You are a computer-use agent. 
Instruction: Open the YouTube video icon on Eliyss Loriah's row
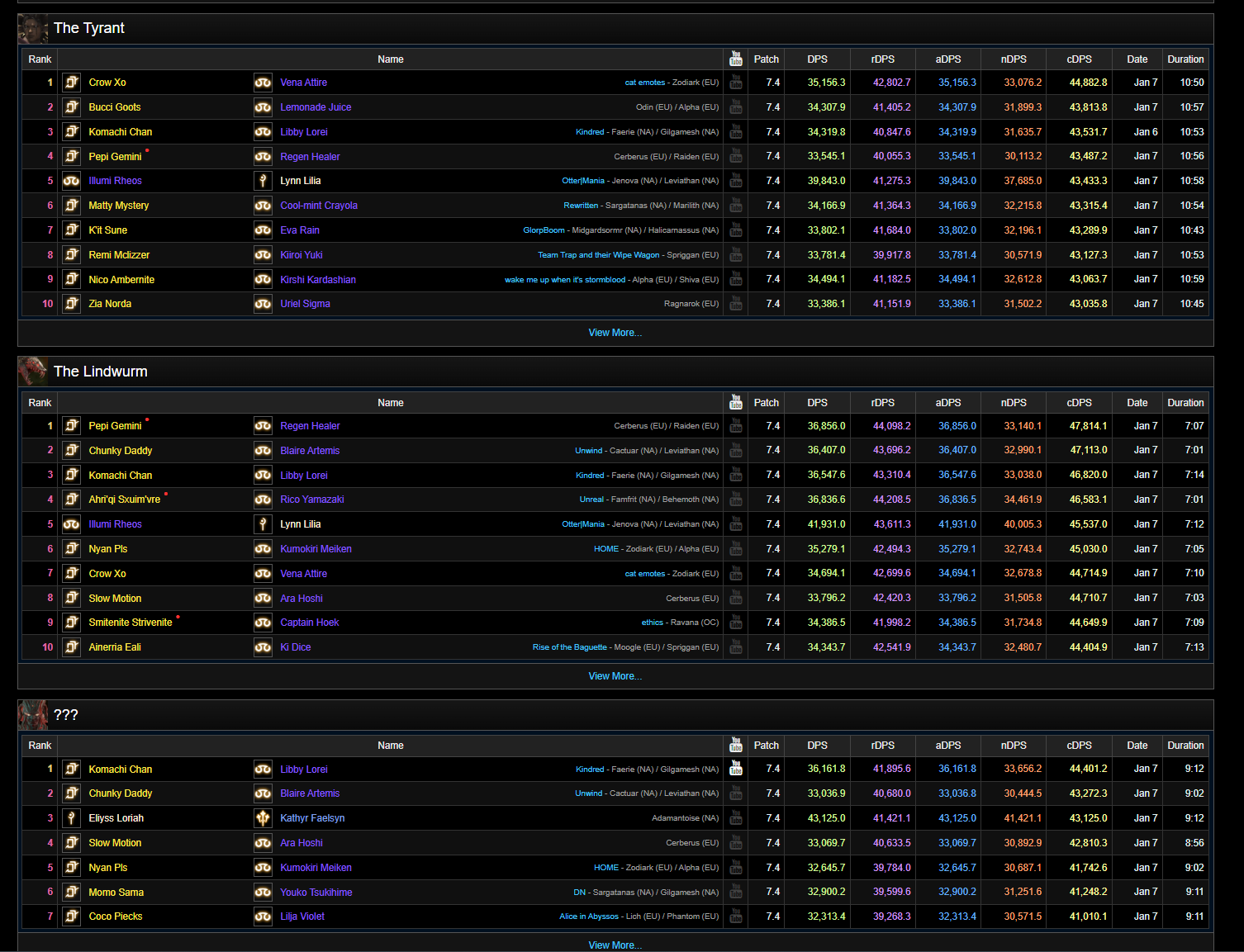(736, 817)
